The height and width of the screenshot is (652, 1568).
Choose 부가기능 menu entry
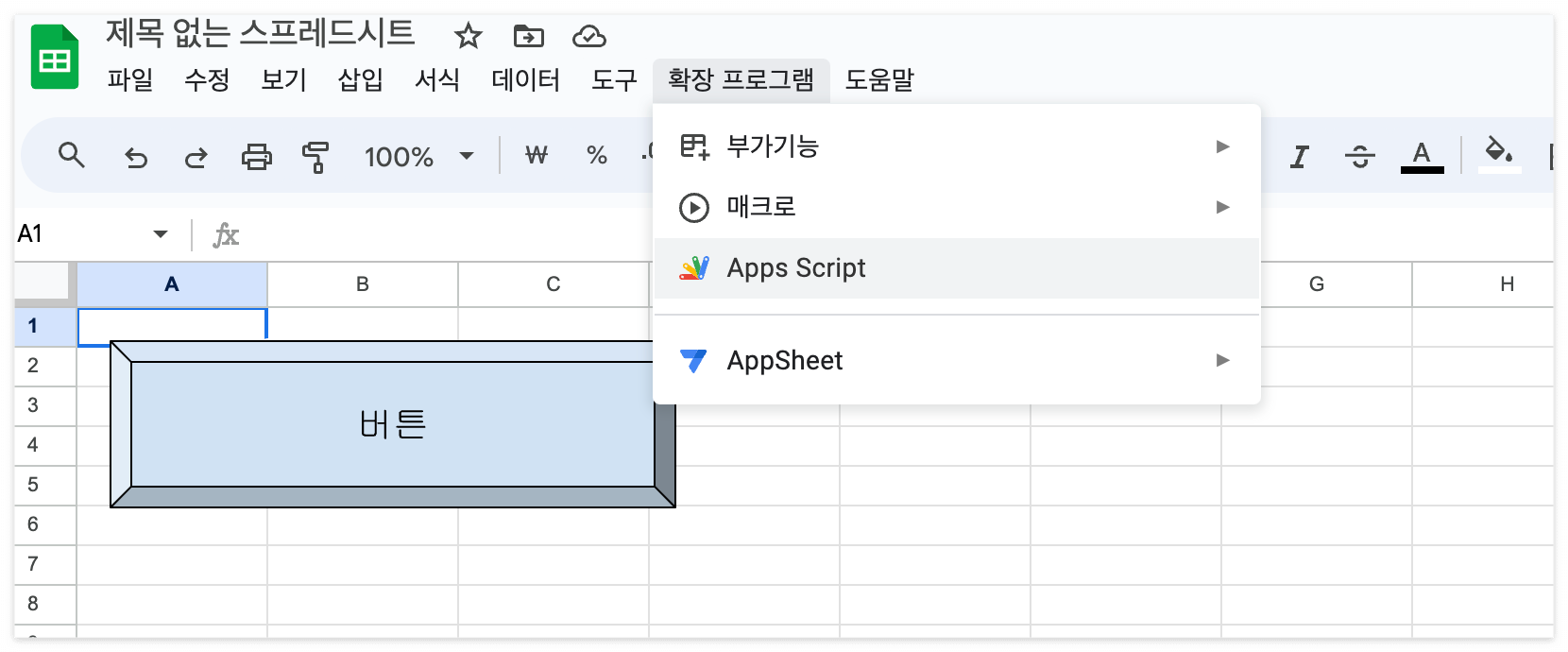957,146
